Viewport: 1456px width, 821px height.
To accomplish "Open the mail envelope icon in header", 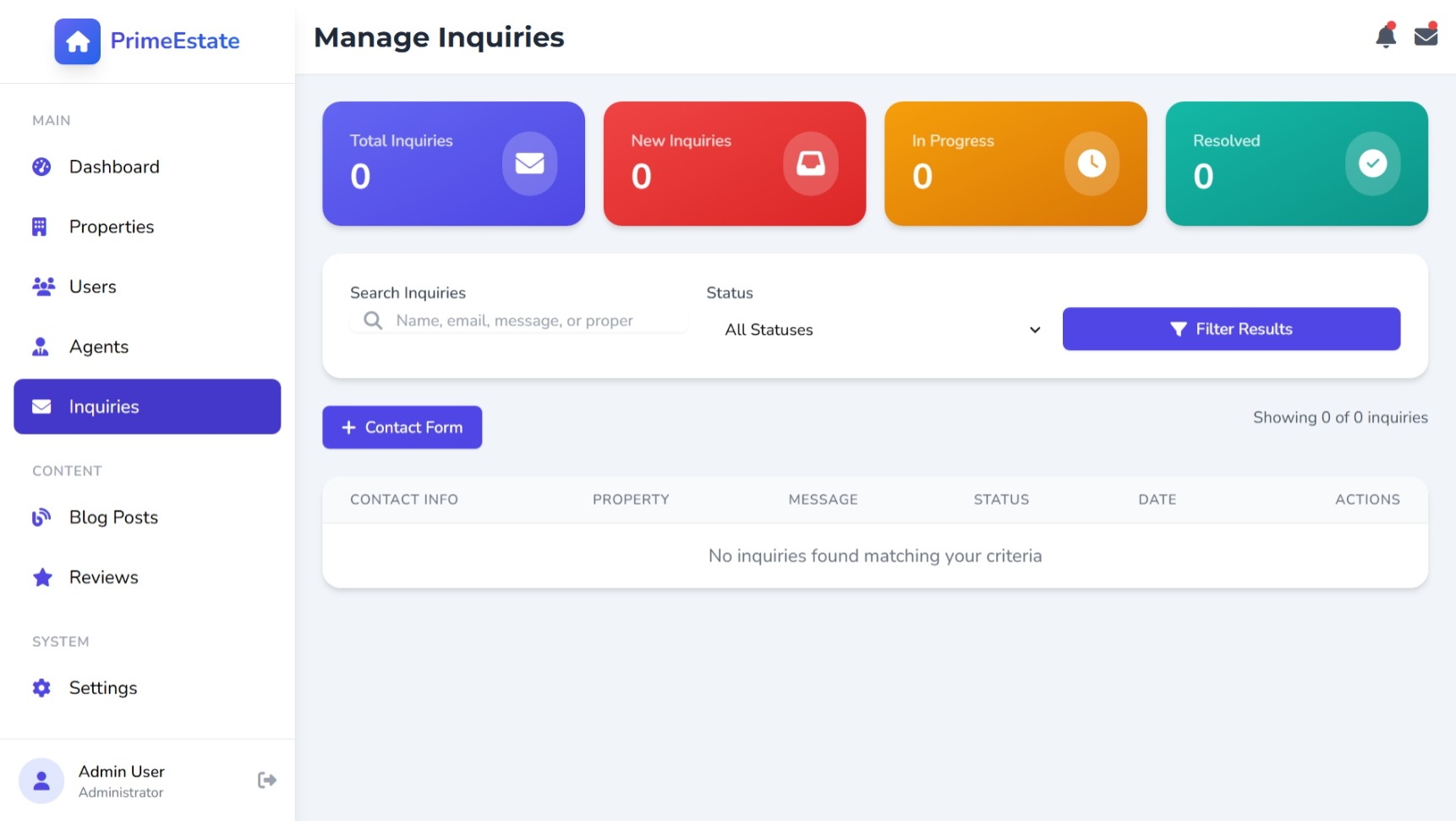I will pyautogui.click(x=1426, y=36).
